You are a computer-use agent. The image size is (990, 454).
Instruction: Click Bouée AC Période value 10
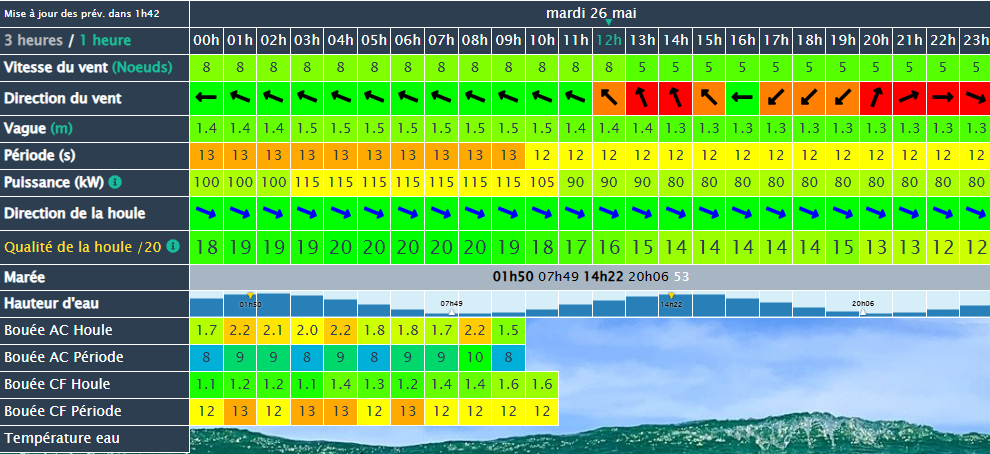point(475,357)
